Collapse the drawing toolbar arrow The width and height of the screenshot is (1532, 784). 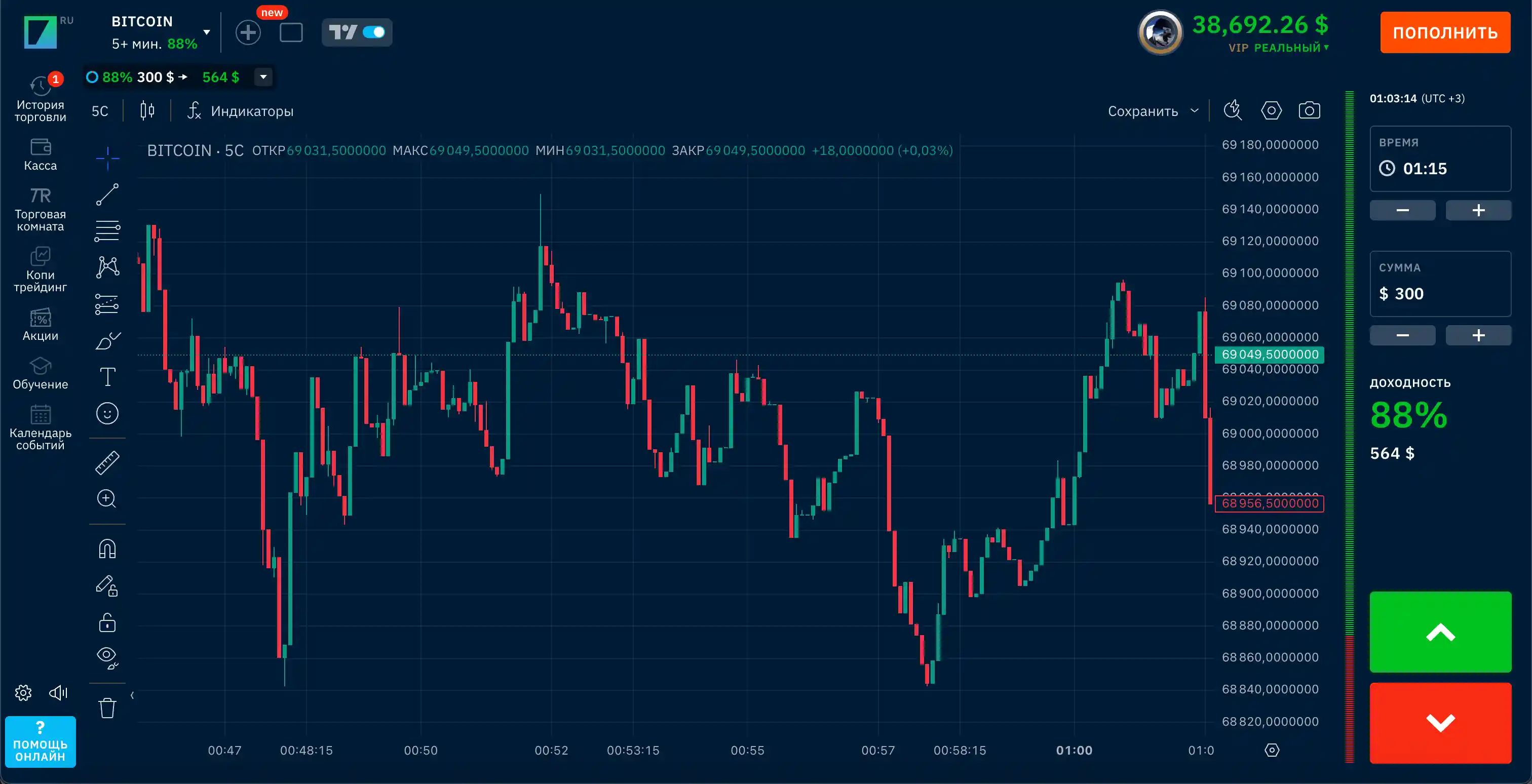click(x=132, y=695)
